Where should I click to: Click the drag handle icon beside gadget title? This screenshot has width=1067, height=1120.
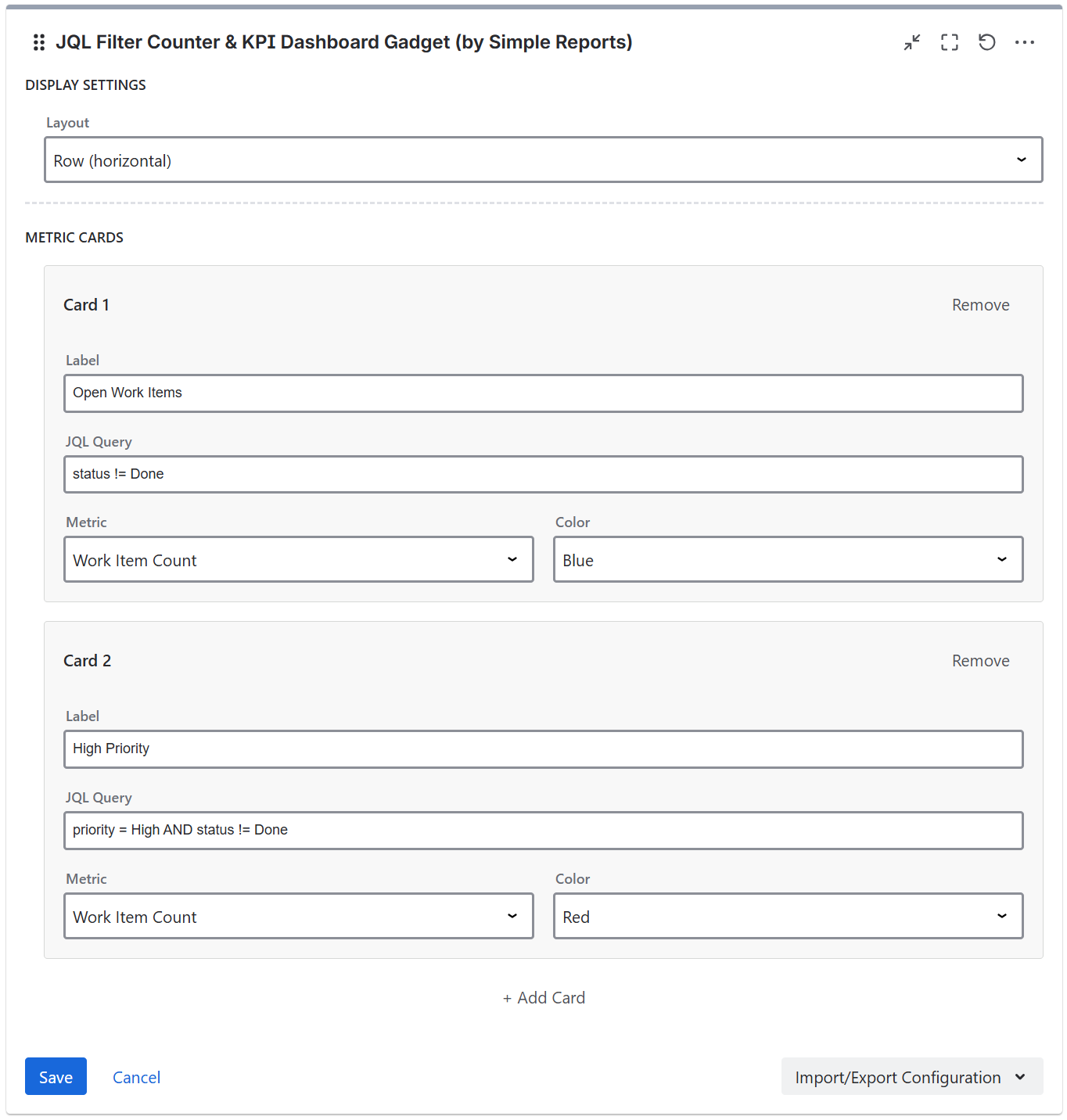tap(39, 42)
